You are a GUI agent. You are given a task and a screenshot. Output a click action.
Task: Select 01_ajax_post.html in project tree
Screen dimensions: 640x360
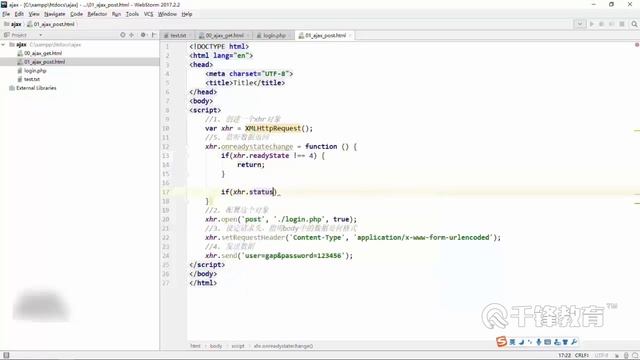[44, 62]
